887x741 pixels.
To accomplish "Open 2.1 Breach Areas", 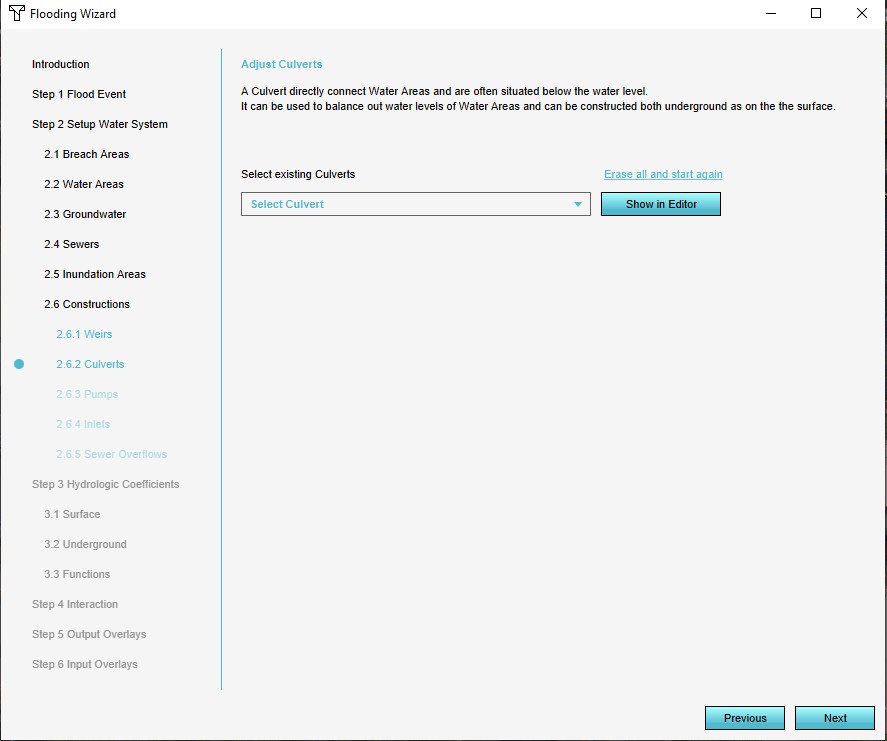I will pyautogui.click(x=86, y=154).
